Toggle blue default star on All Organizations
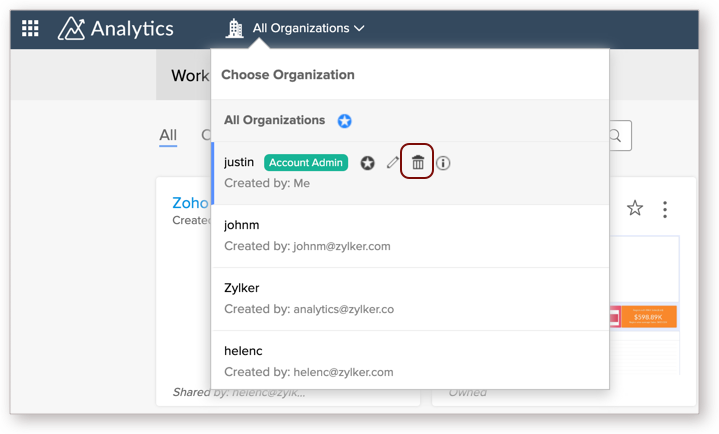Viewport: 719px width, 434px height. click(344, 121)
